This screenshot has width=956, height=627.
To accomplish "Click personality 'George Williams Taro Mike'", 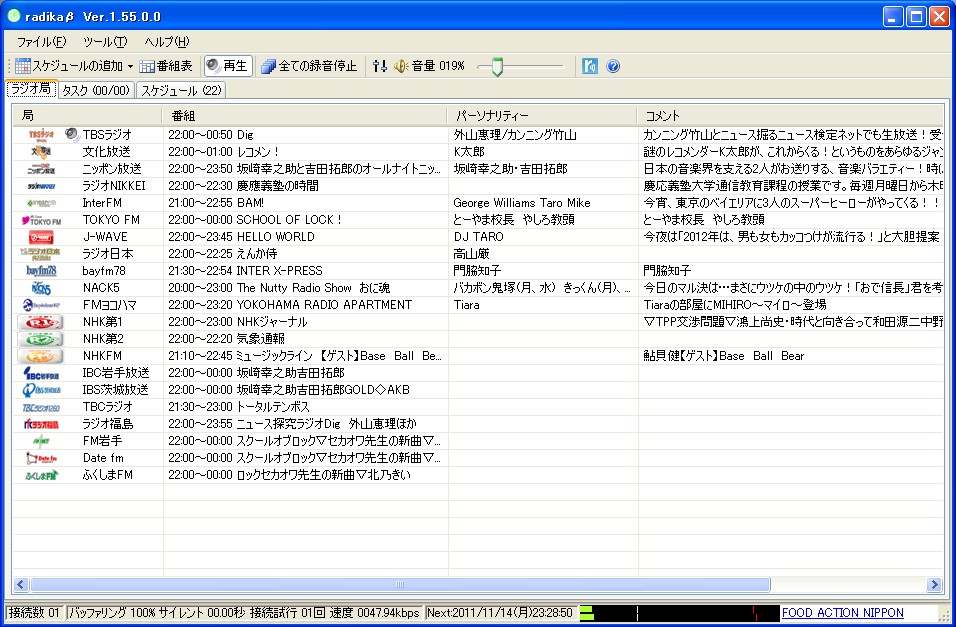I will [x=522, y=203].
